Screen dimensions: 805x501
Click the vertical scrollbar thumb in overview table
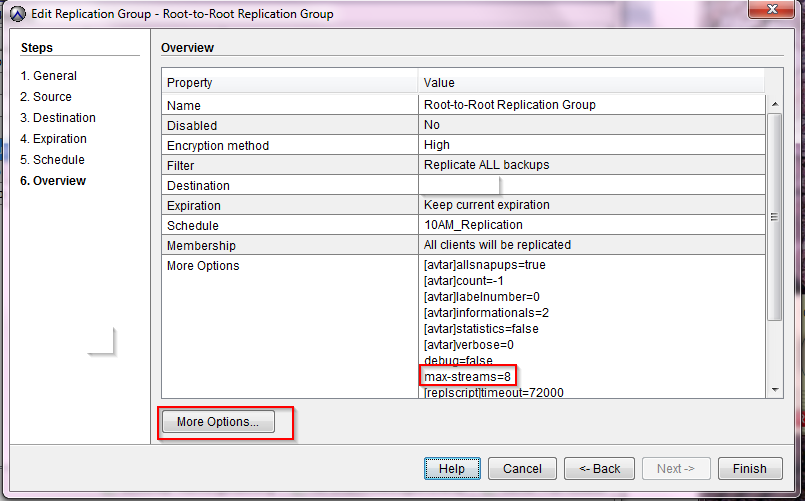(x=775, y=217)
